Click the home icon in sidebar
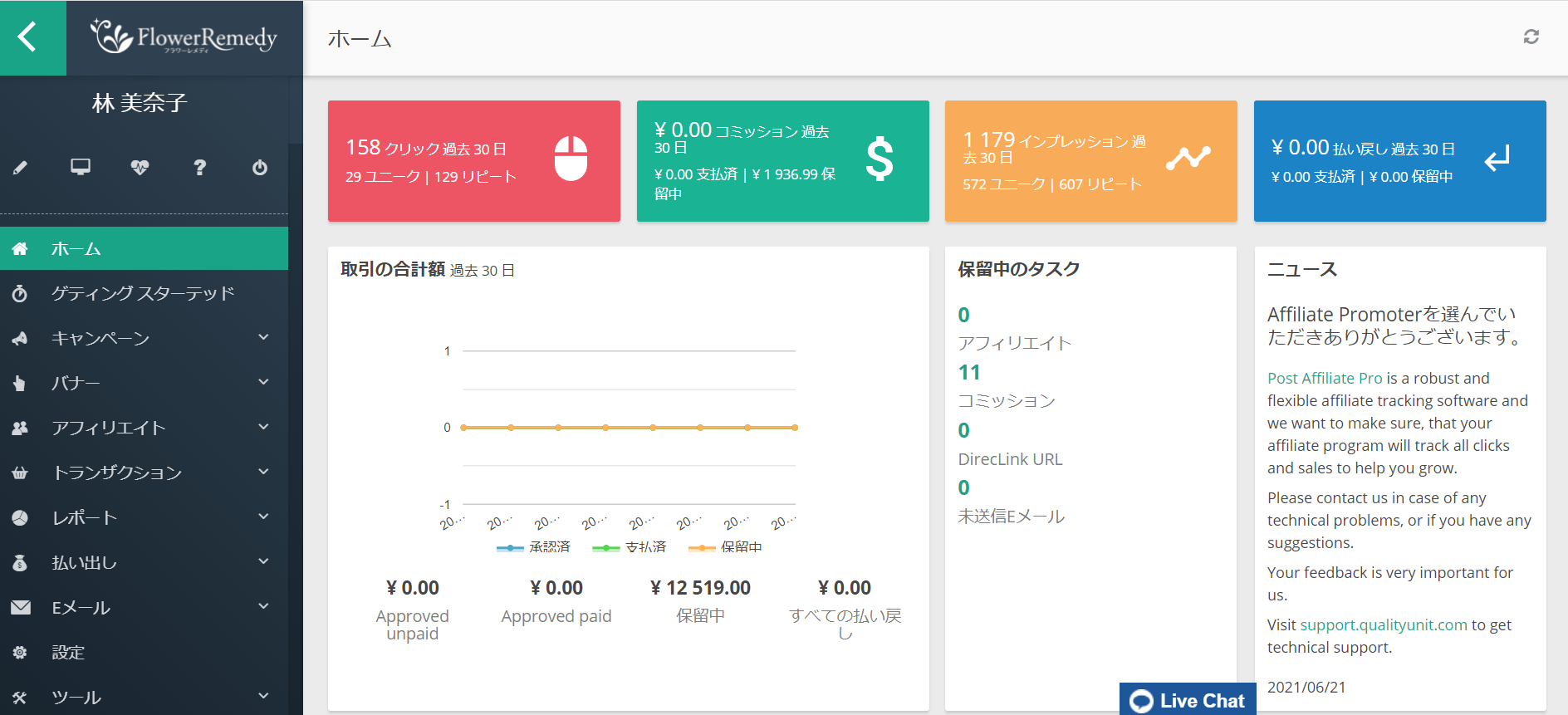This screenshot has height=715, width=1568. [20, 248]
